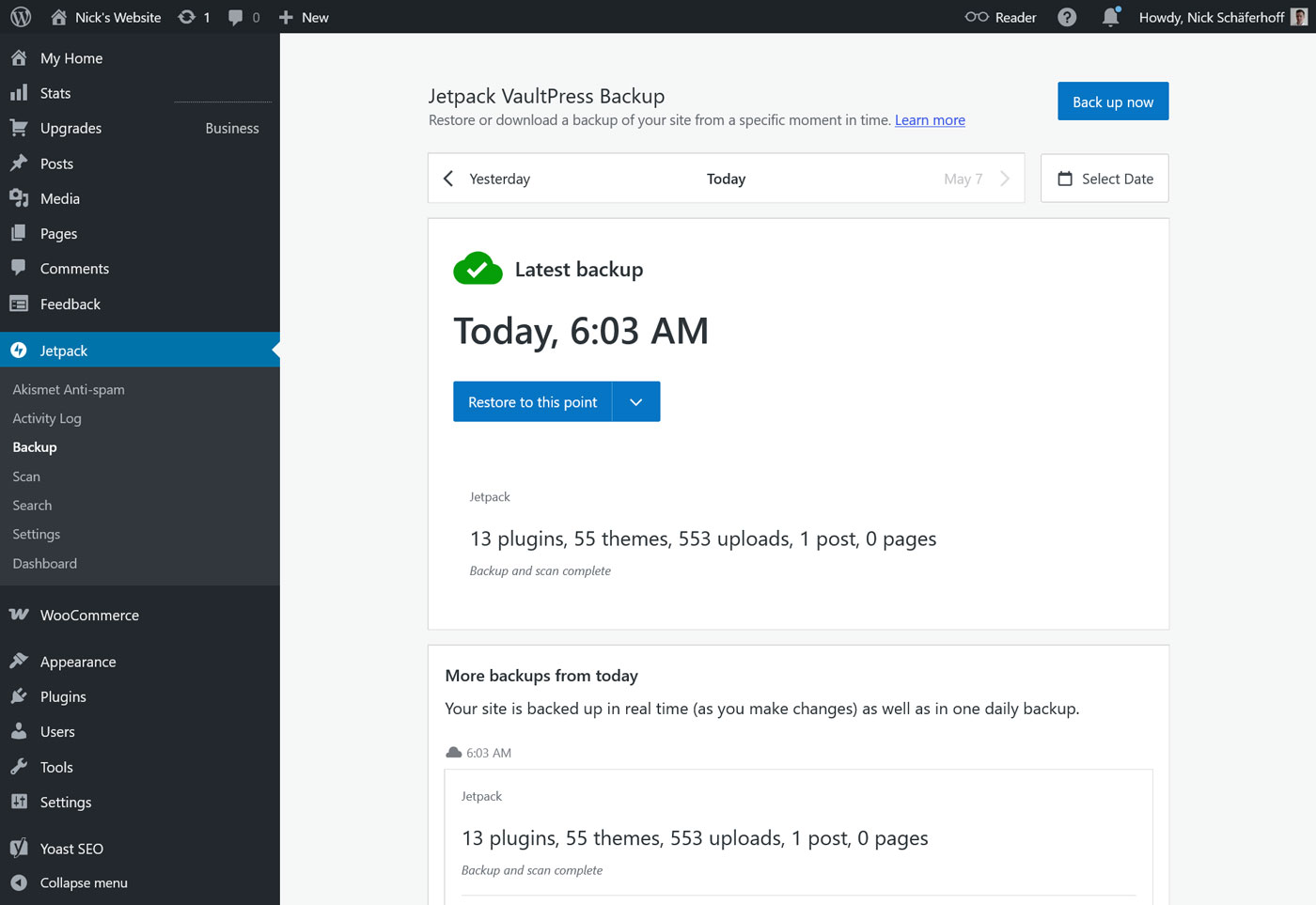Viewport: 1316px width, 905px height.
Task: Click the May 7 next chevron
Action: 1005,179
